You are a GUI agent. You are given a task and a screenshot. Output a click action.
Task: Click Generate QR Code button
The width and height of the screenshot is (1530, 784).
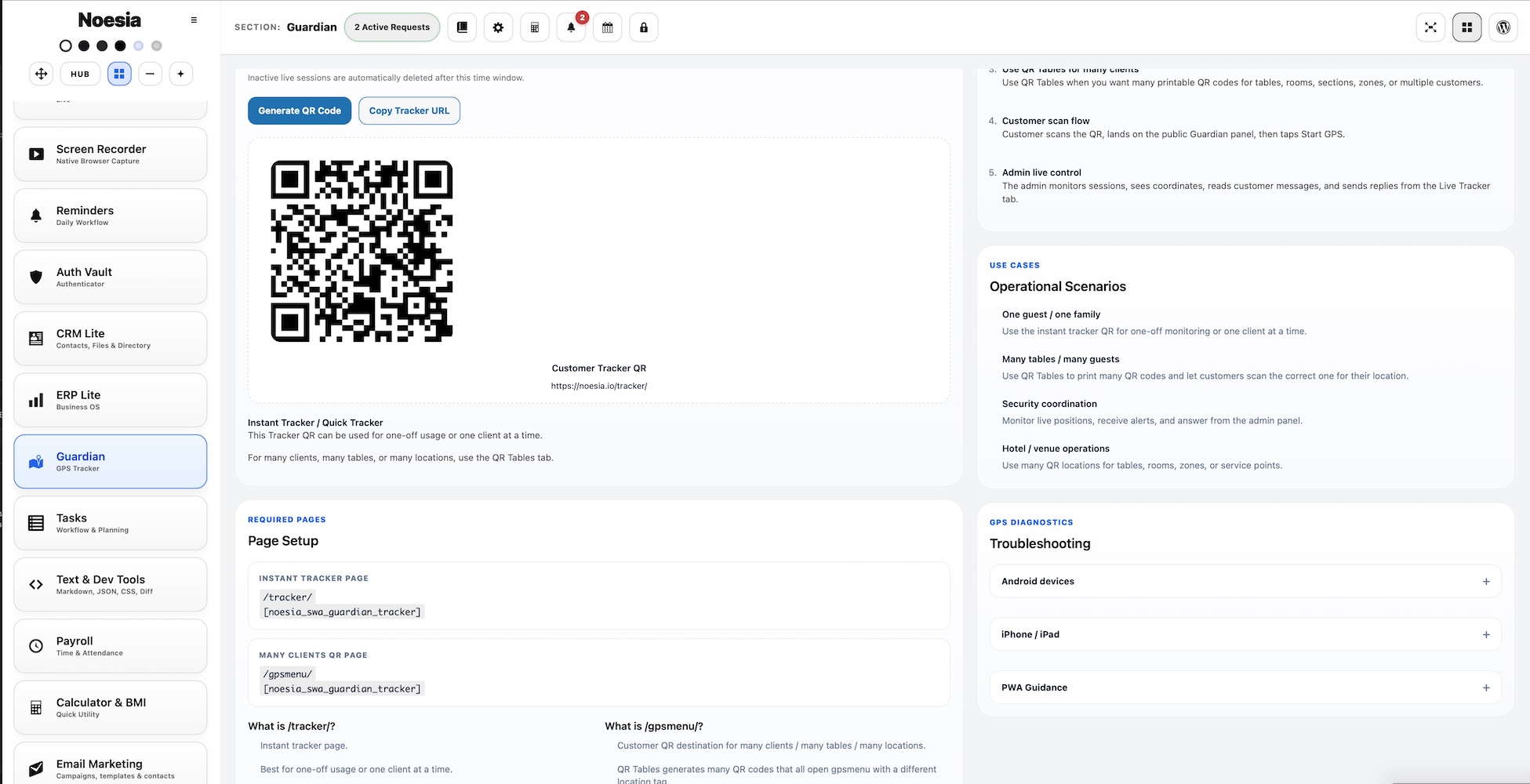(x=300, y=111)
